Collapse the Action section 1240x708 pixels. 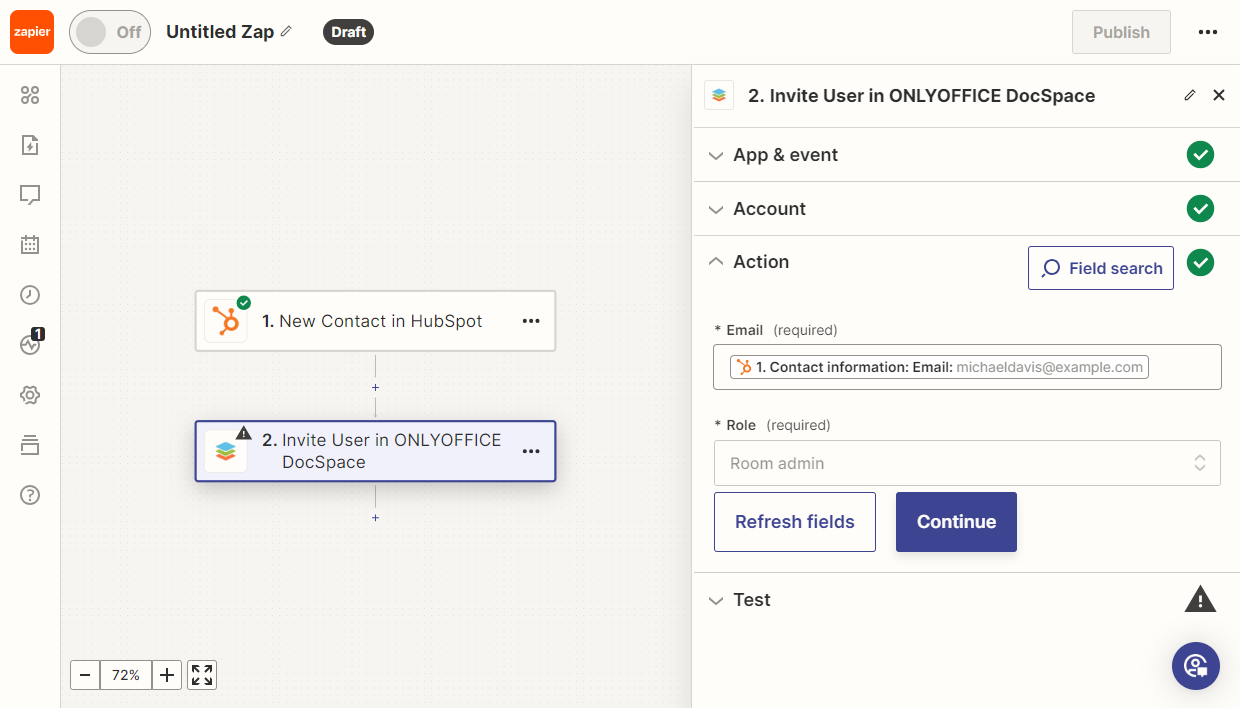point(761,262)
